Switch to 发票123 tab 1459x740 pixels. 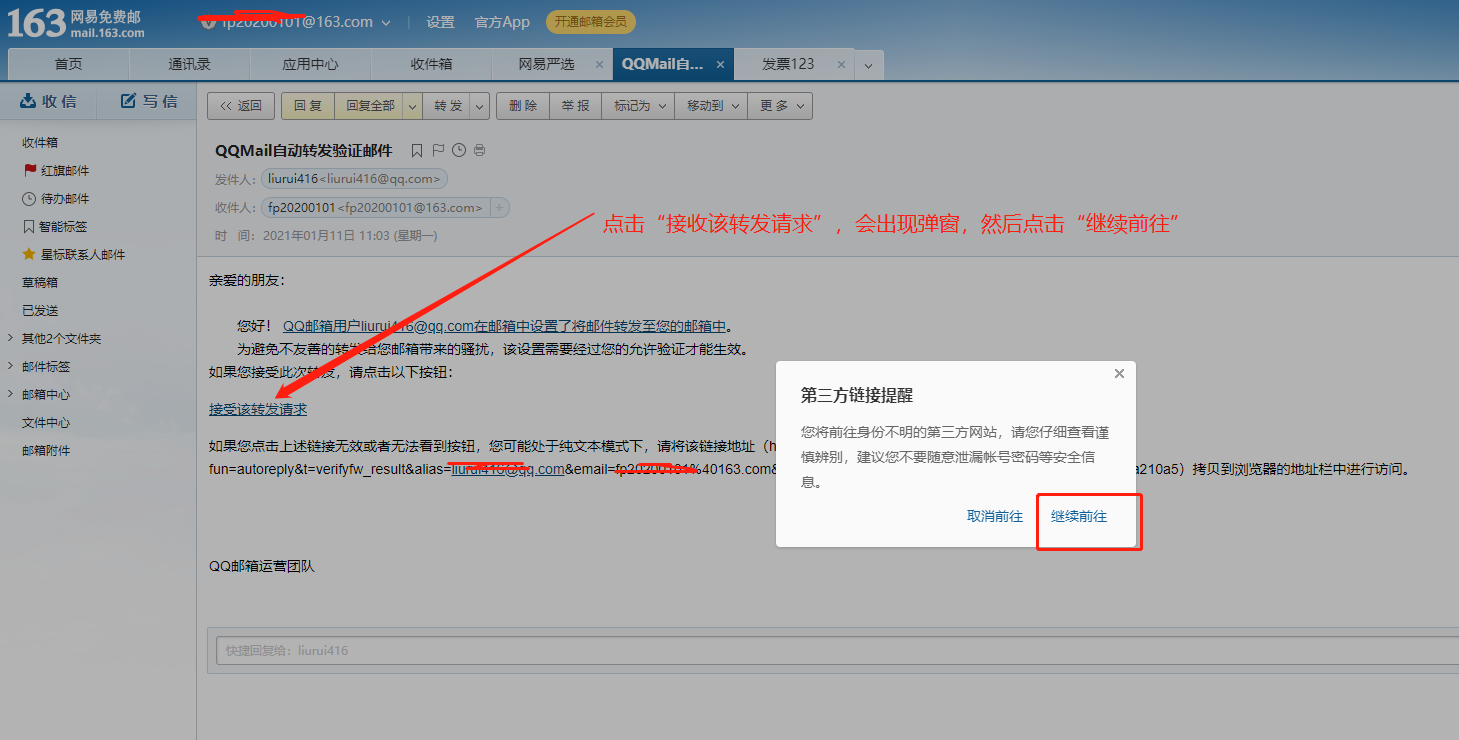pos(788,64)
